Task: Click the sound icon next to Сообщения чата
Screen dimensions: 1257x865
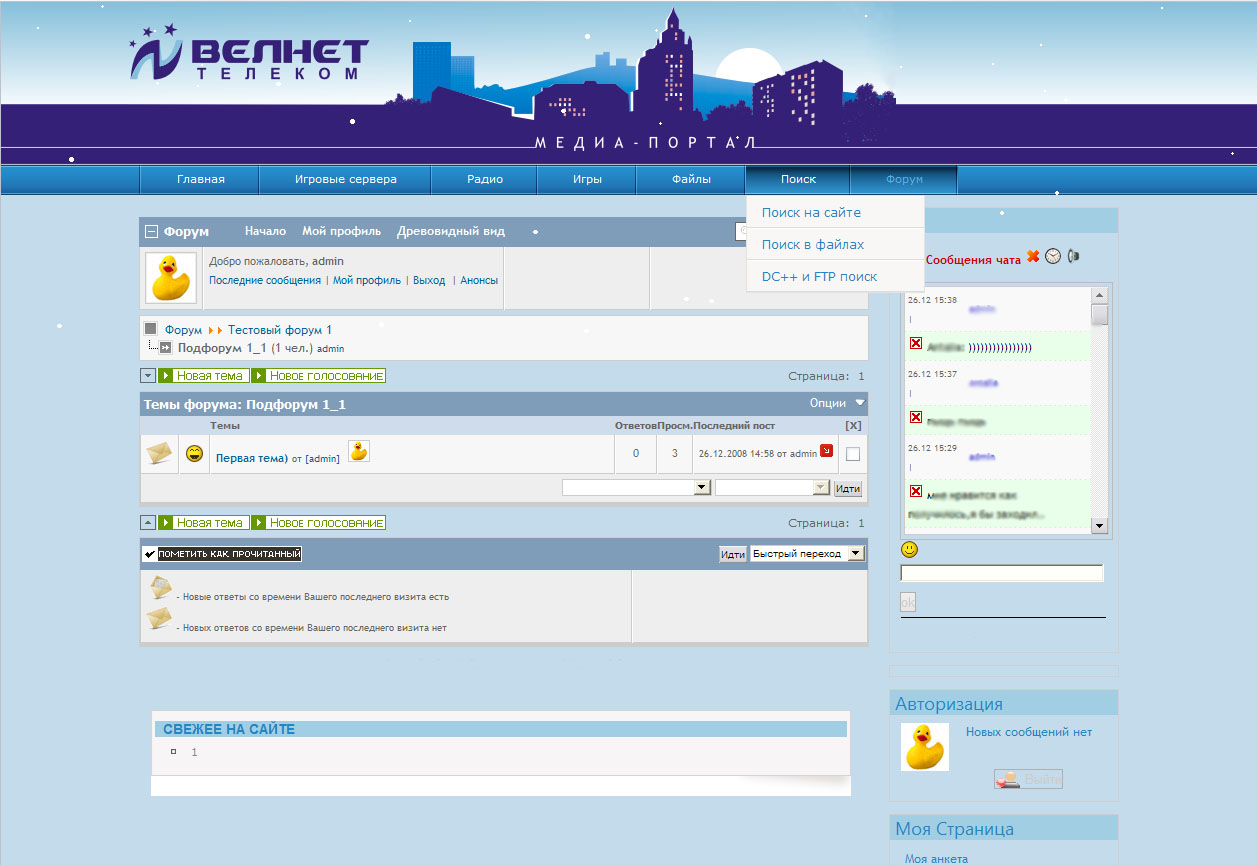Action: (1073, 257)
